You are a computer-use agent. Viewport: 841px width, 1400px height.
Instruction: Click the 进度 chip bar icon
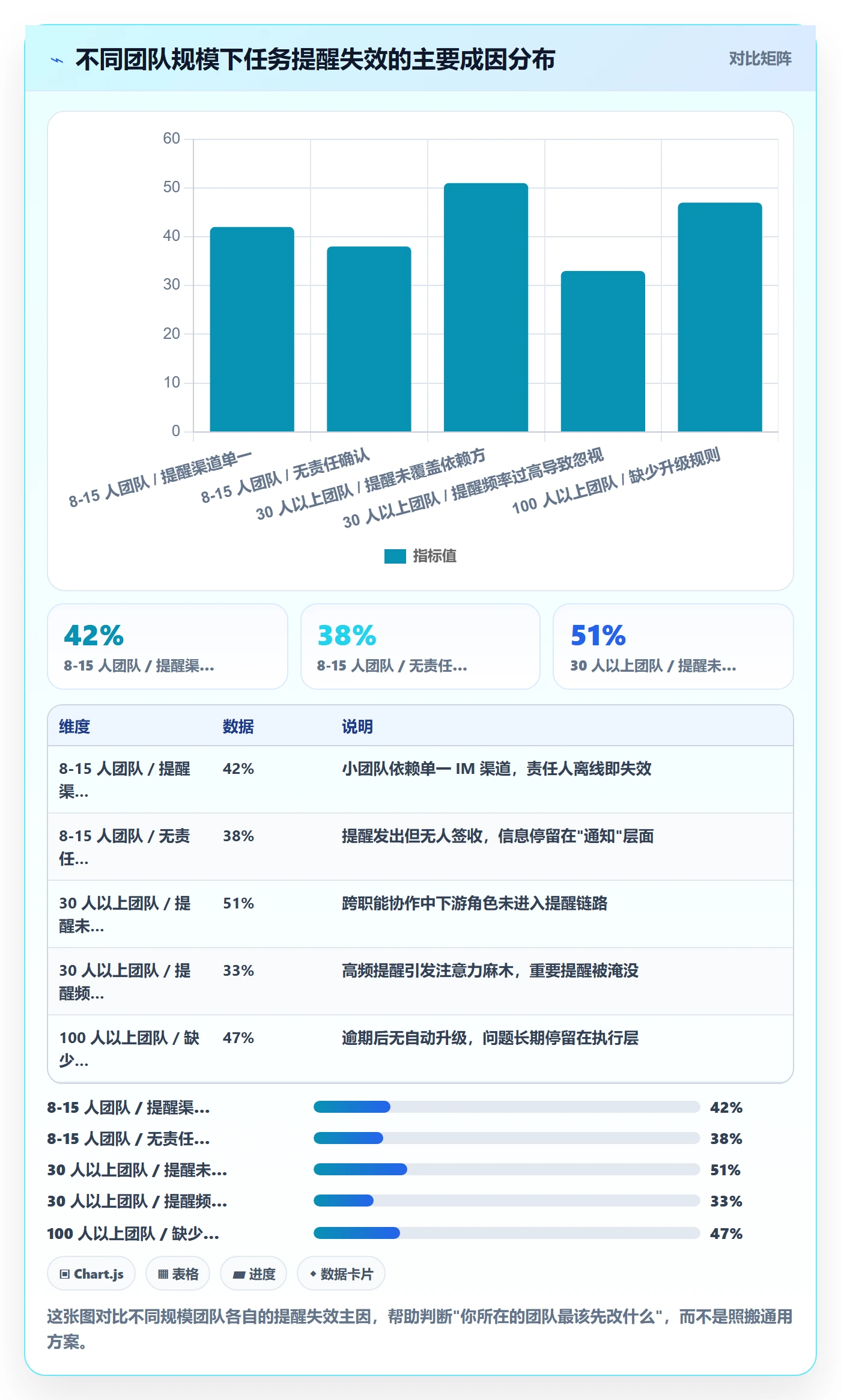point(238,1275)
